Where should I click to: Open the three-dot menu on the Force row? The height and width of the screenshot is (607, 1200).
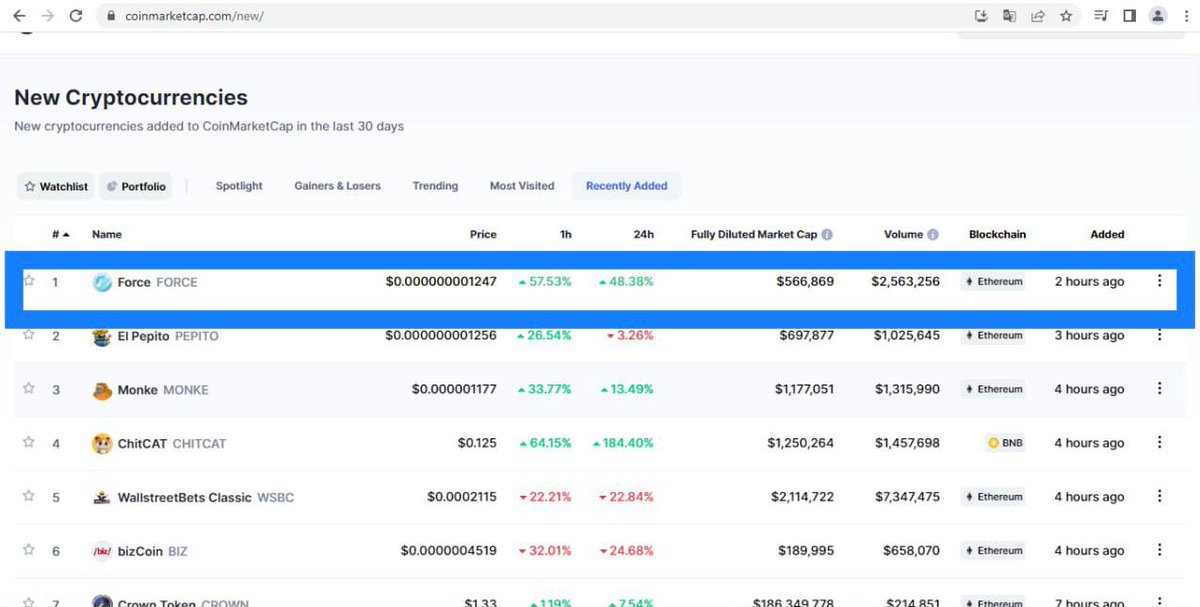point(1160,281)
